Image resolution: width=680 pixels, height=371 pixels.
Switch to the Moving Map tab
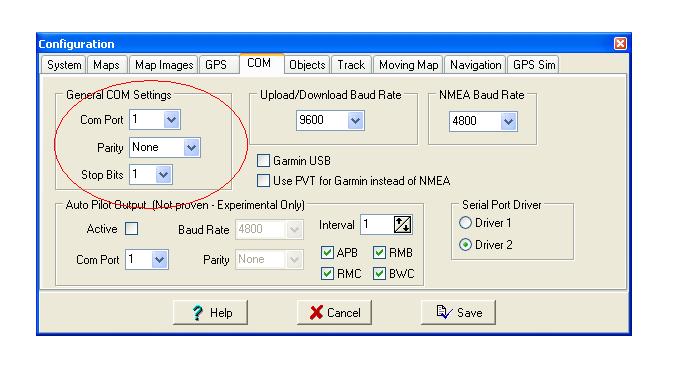click(409, 65)
